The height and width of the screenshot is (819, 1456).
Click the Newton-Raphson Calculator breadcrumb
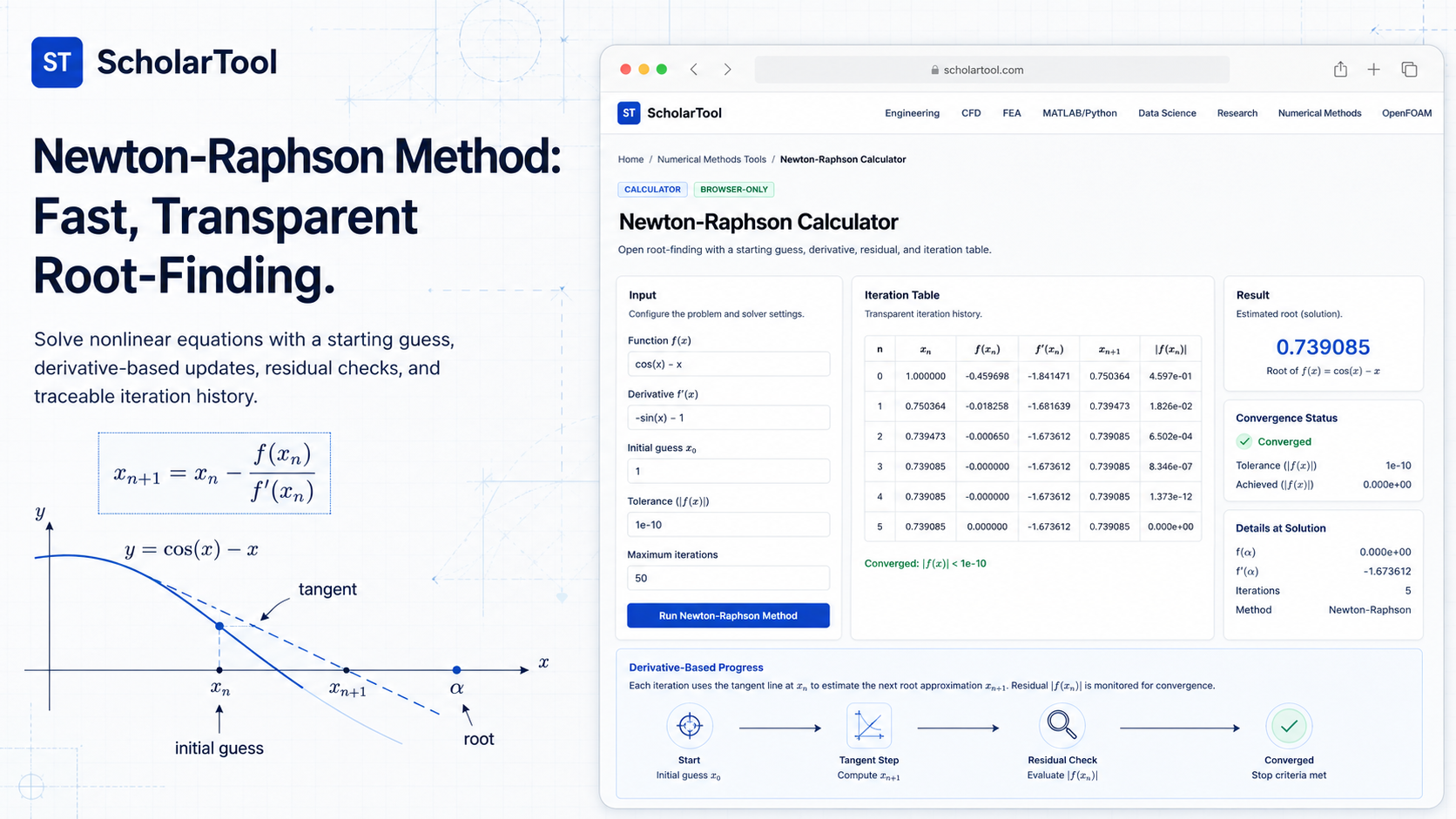click(x=843, y=159)
